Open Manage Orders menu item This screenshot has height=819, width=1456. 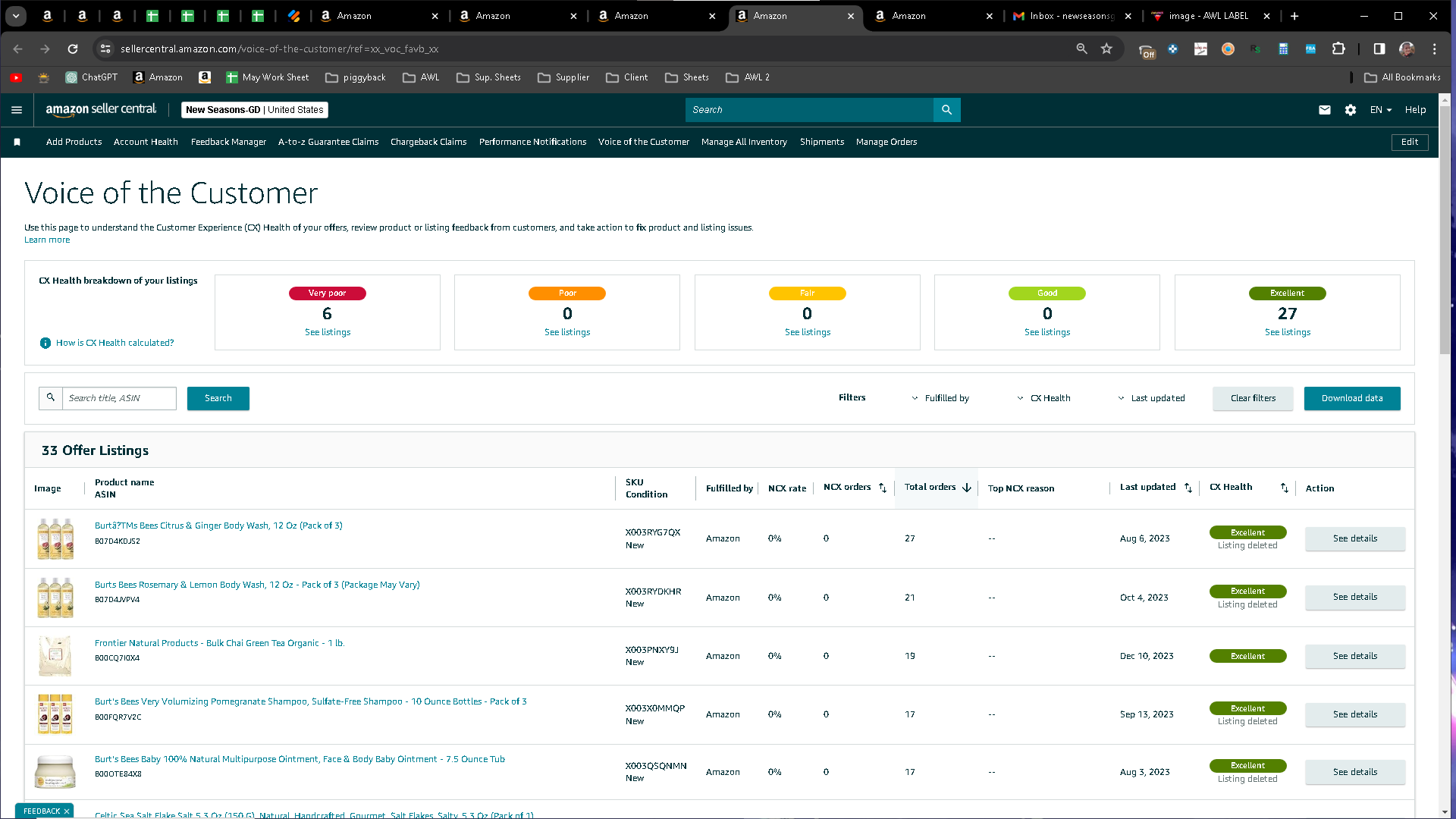(886, 142)
